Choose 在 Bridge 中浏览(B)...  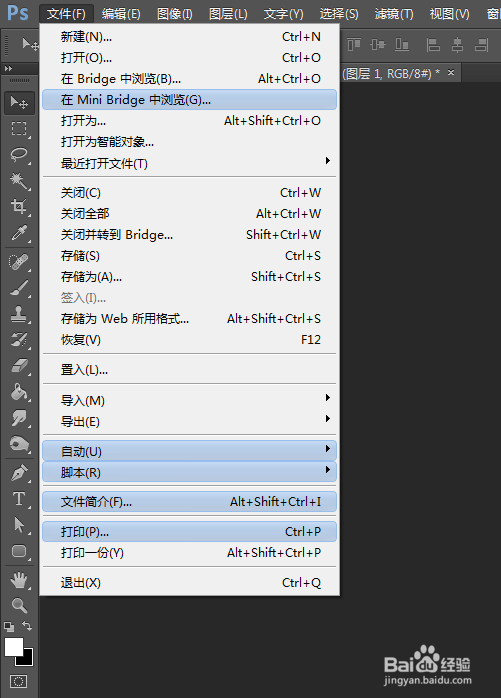190,78
